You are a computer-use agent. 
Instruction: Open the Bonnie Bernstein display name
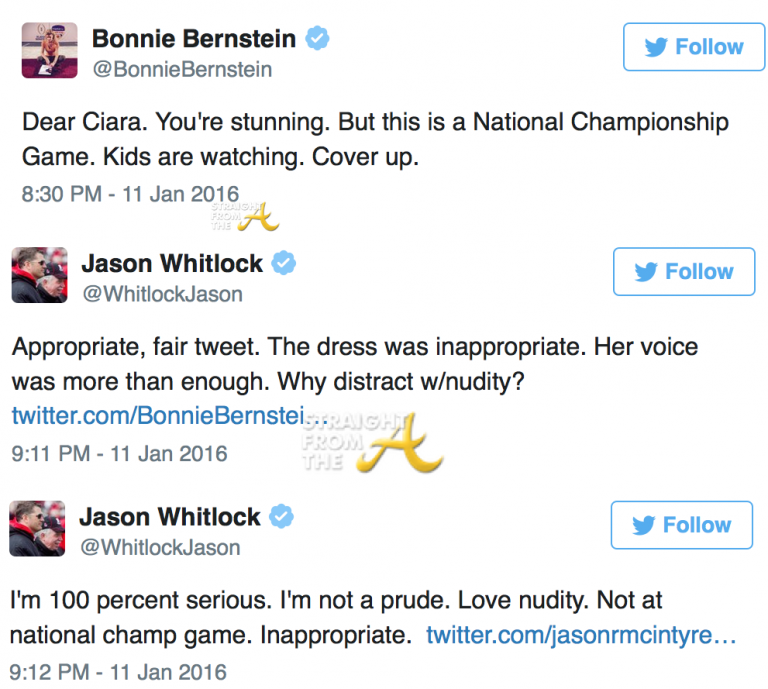(x=194, y=39)
